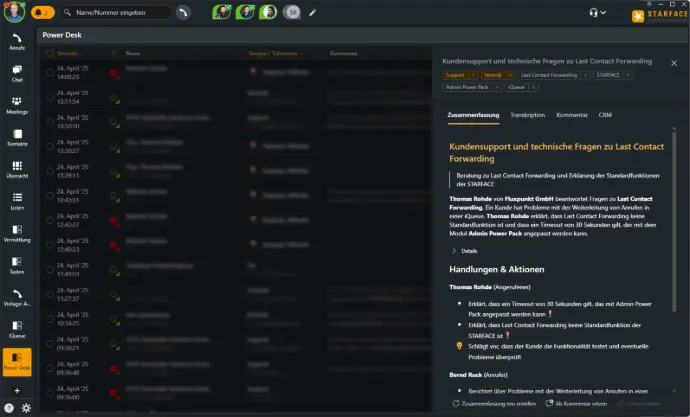
Task: Open the Chat section in sidebar
Action: click(17, 74)
